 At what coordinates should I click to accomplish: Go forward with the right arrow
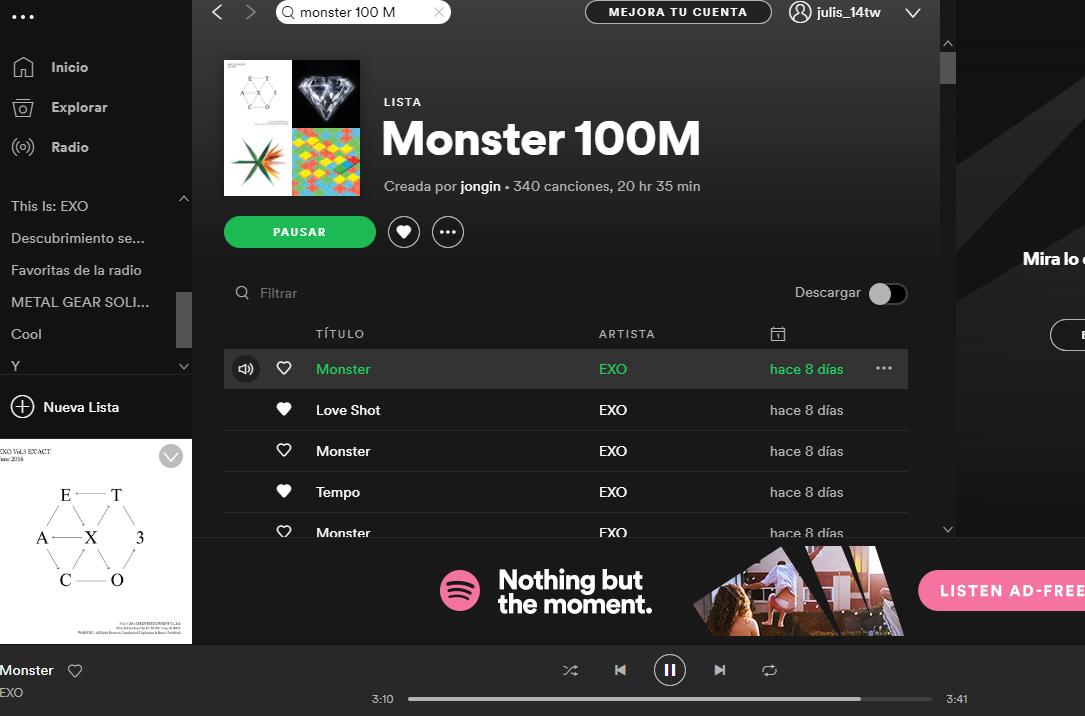tap(250, 12)
